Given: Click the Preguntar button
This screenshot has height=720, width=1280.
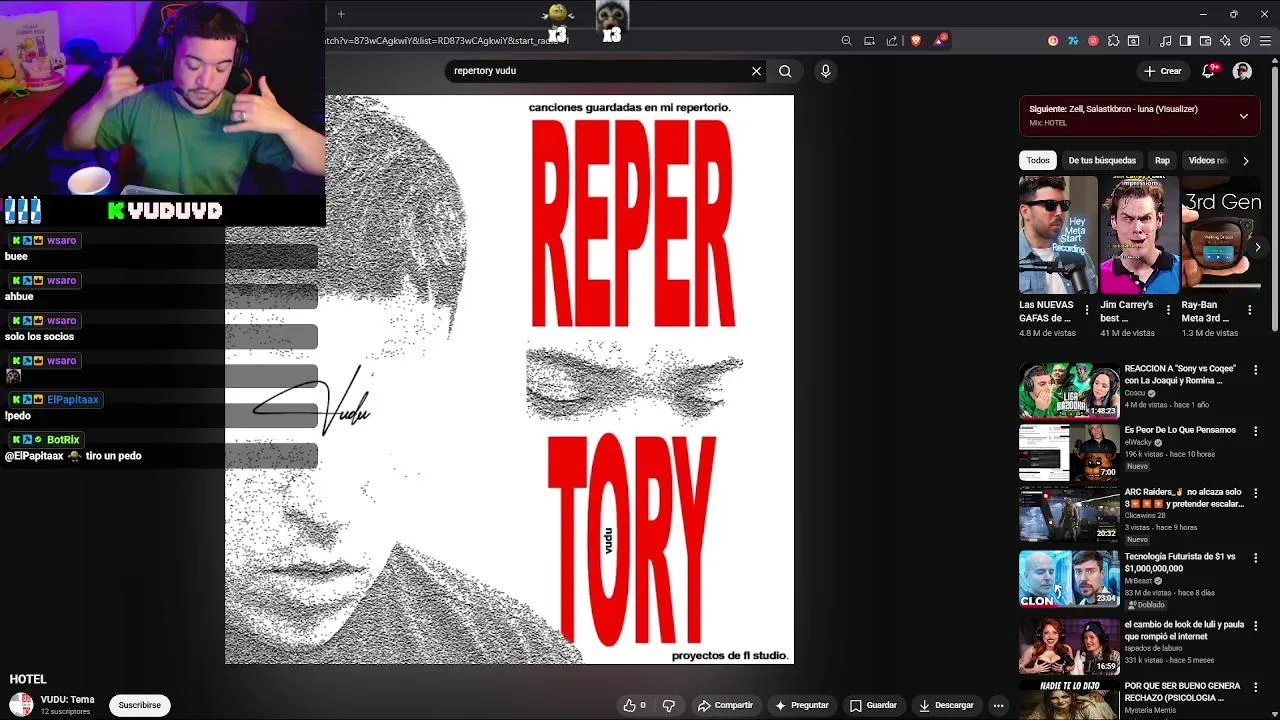Looking at the screenshot, I should (x=801, y=705).
